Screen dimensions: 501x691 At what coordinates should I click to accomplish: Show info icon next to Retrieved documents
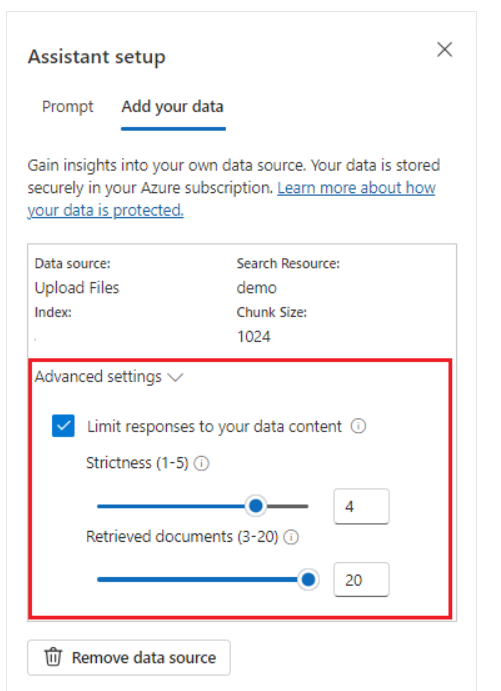pos(291,537)
